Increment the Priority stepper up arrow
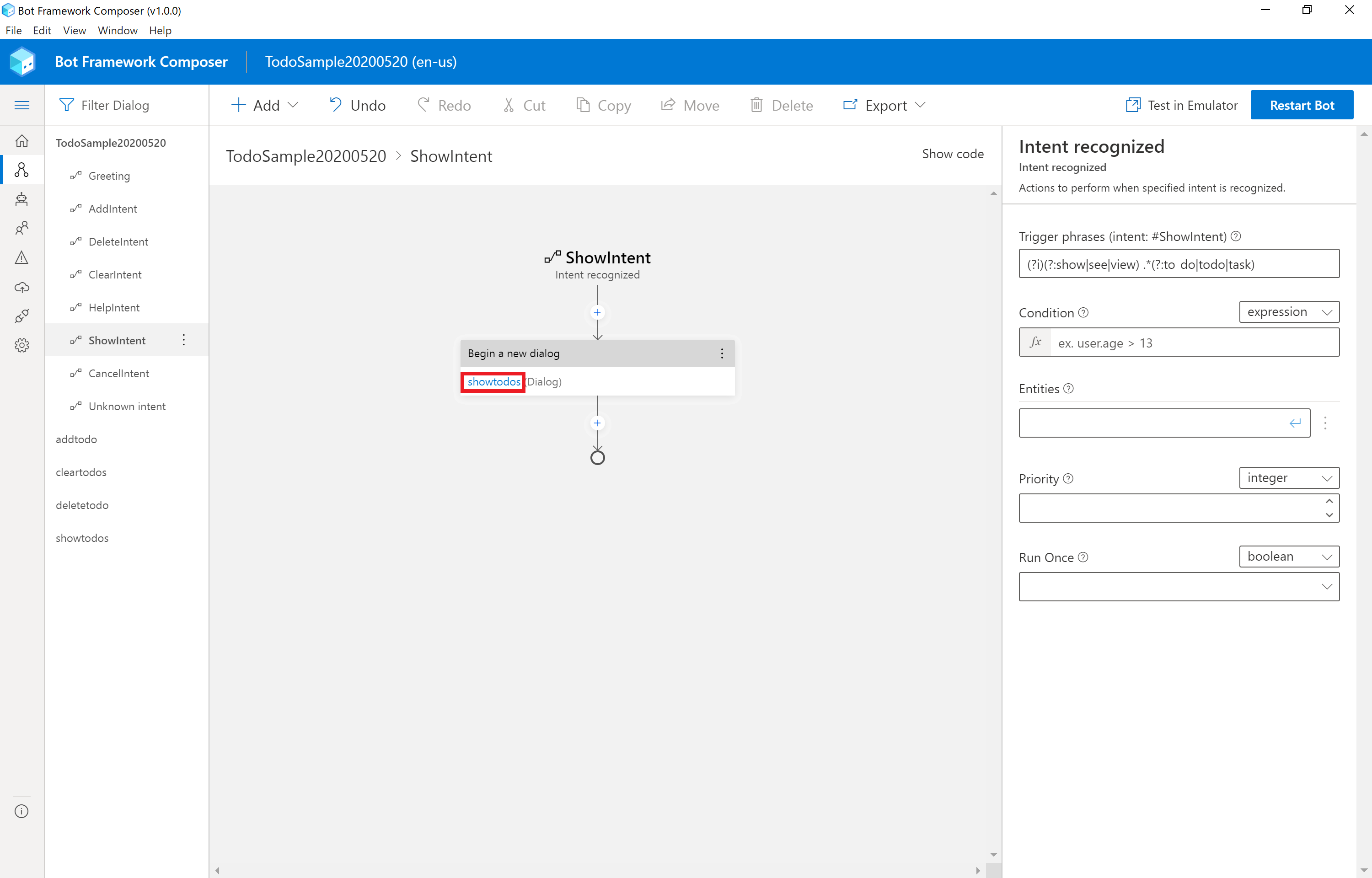The height and width of the screenshot is (878, 1372). (x=1329, y=501)
